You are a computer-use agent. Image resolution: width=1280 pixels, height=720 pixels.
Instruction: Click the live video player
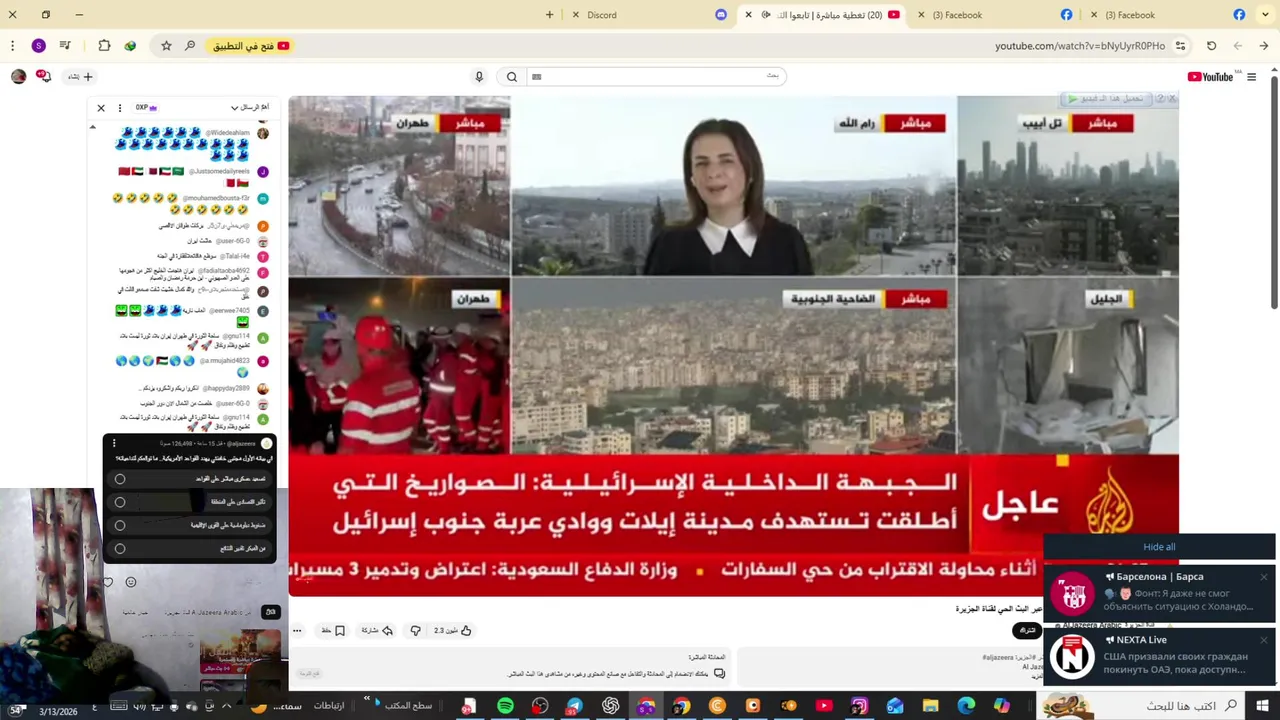[x=733, y=345]
